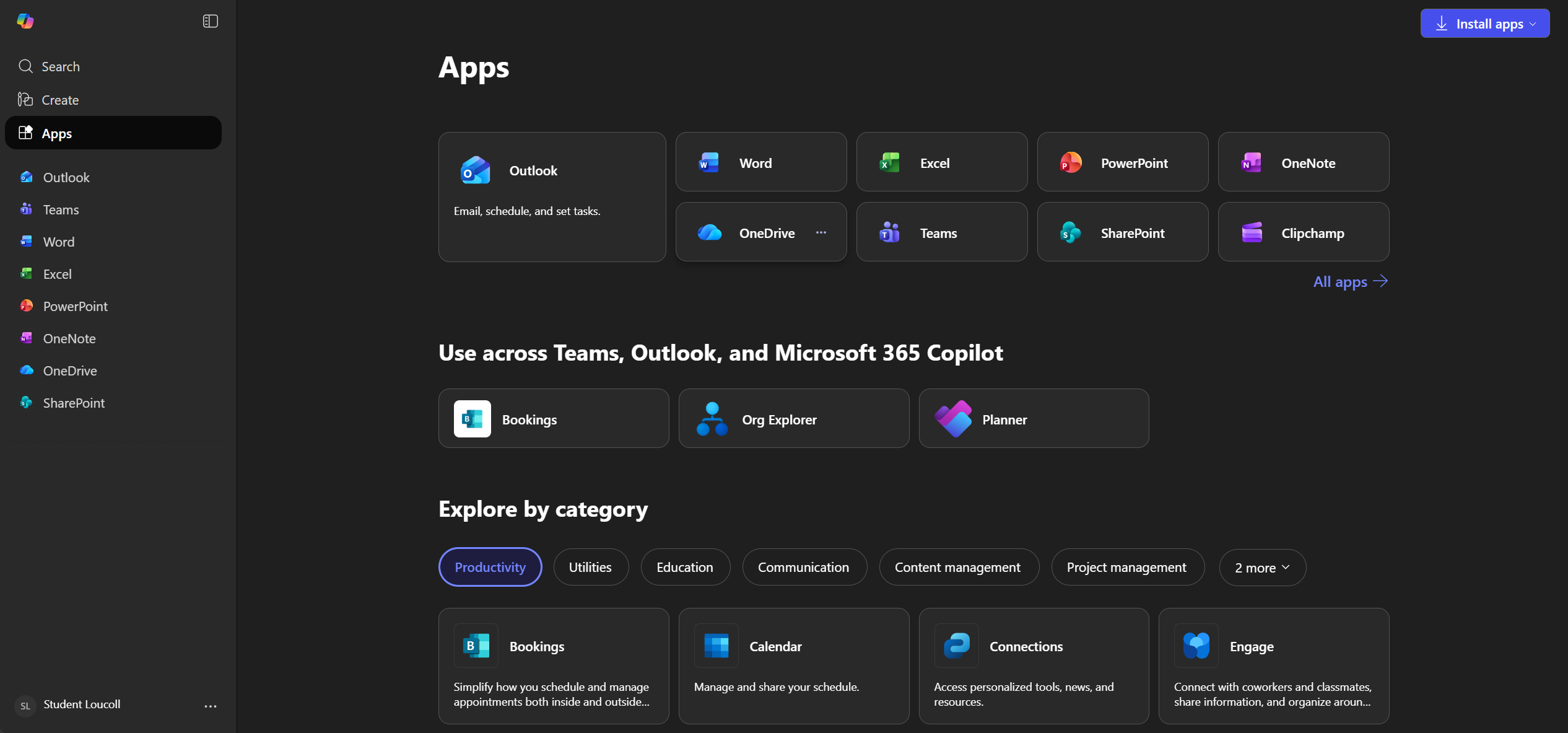Select the Productivity category filter
This screenshot has height=733, width=1568.
coord(490,567)
